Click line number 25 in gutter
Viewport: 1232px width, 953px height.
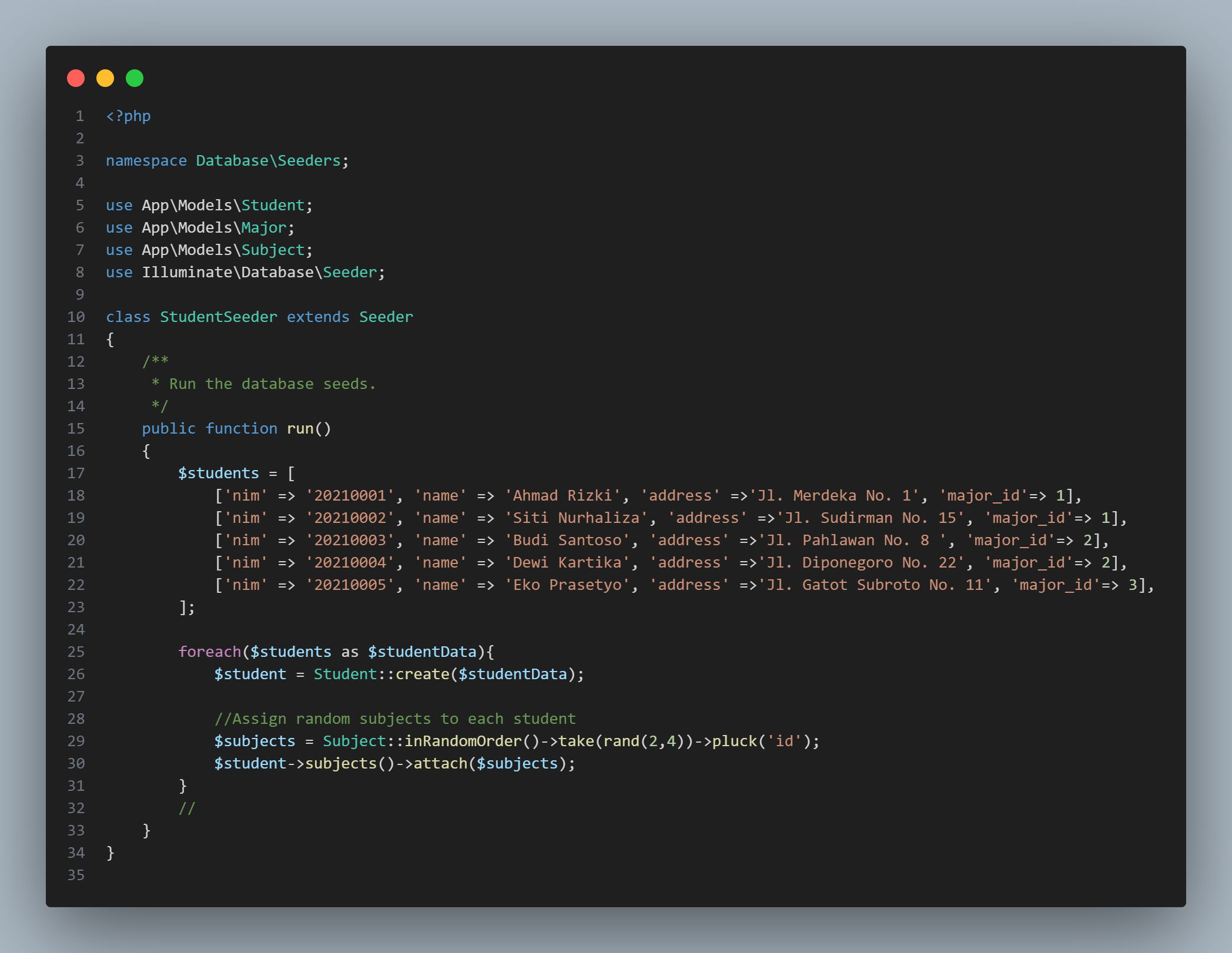(x=76, y=652)
